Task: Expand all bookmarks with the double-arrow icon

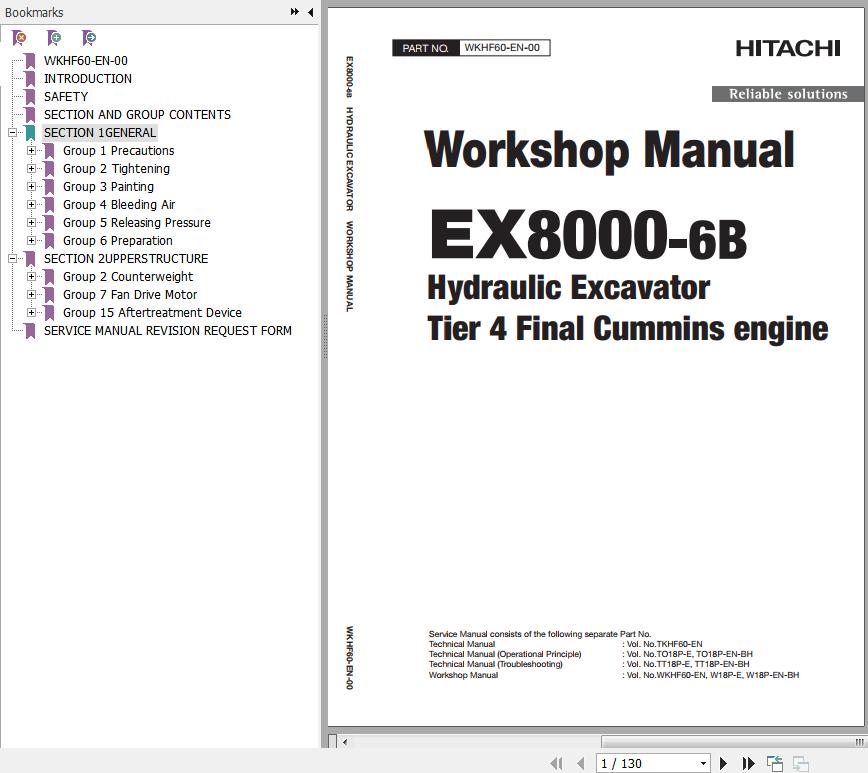Action: click(294, 12)
